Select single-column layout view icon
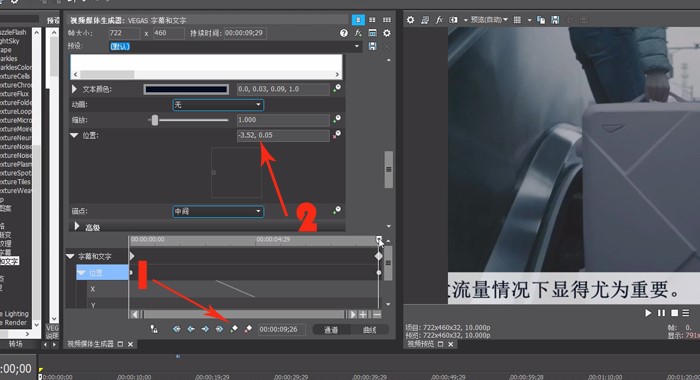This screenshot has height=380, width=700. (358, 20)
